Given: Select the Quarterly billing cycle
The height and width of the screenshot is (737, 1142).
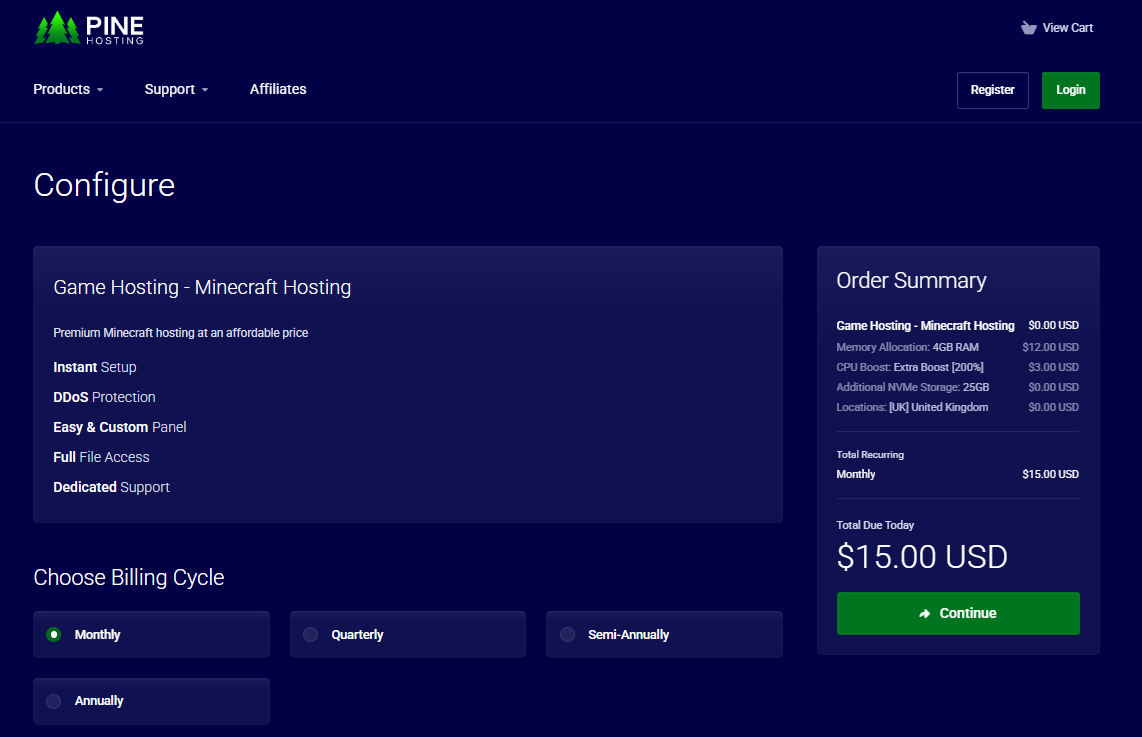Looking at the screenshot, I should (408, 634).
